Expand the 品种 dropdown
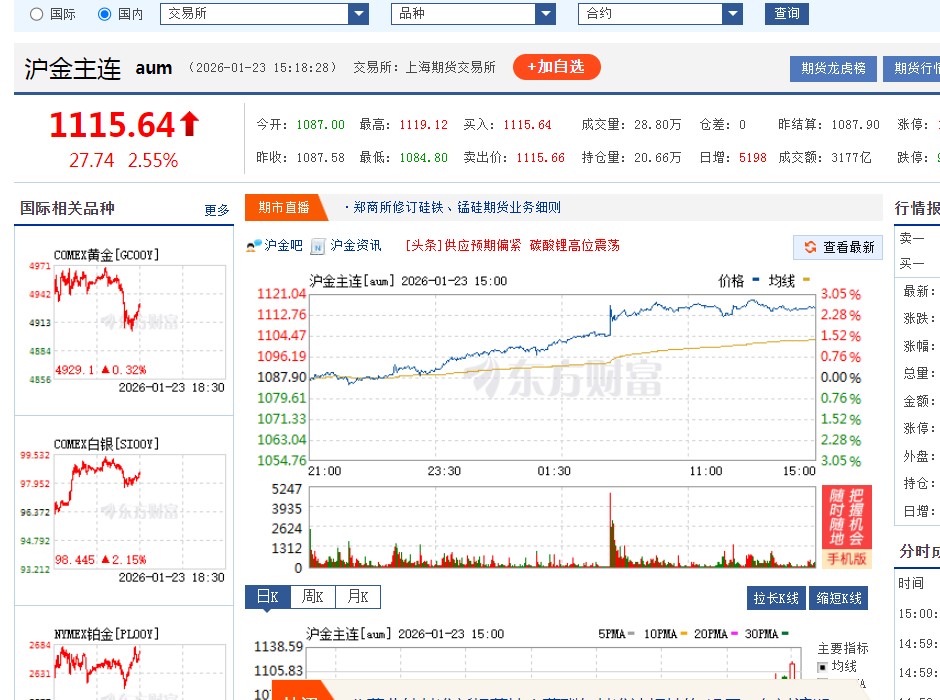 click(x=546, y=14)
